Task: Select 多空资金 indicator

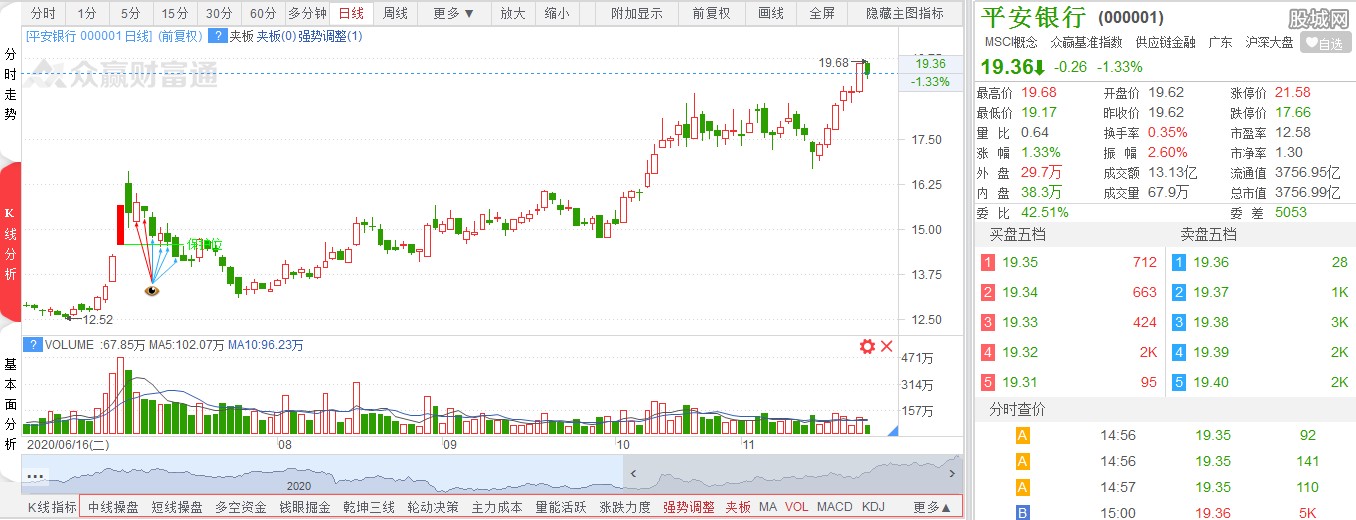Action: coord(241,507)
